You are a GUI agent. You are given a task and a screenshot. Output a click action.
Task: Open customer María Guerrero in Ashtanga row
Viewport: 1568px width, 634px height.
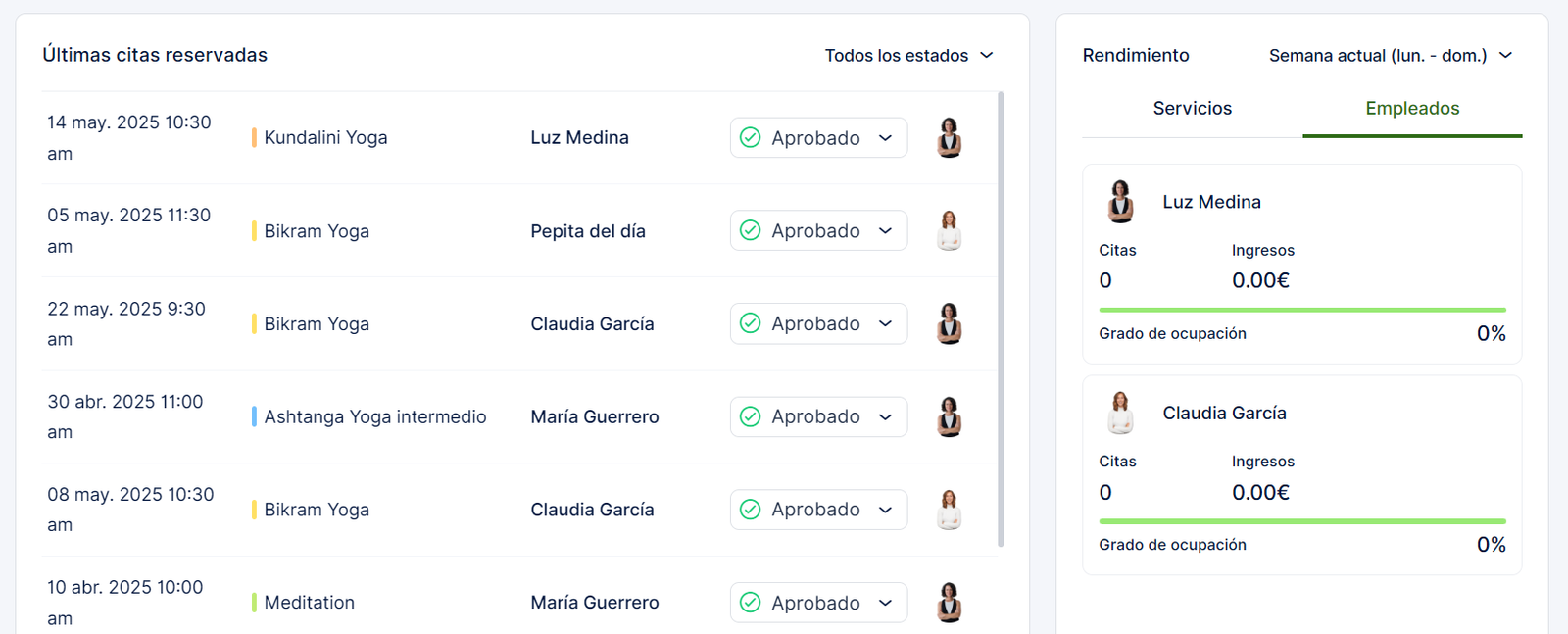(595, 417)
